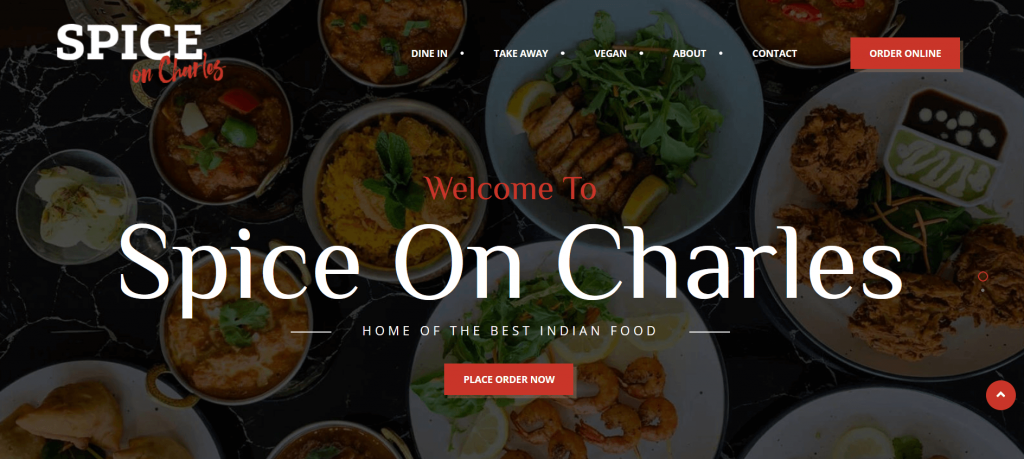This screenshot has height=459, width=1024.
Task: Open the About page
Action: 689,54
